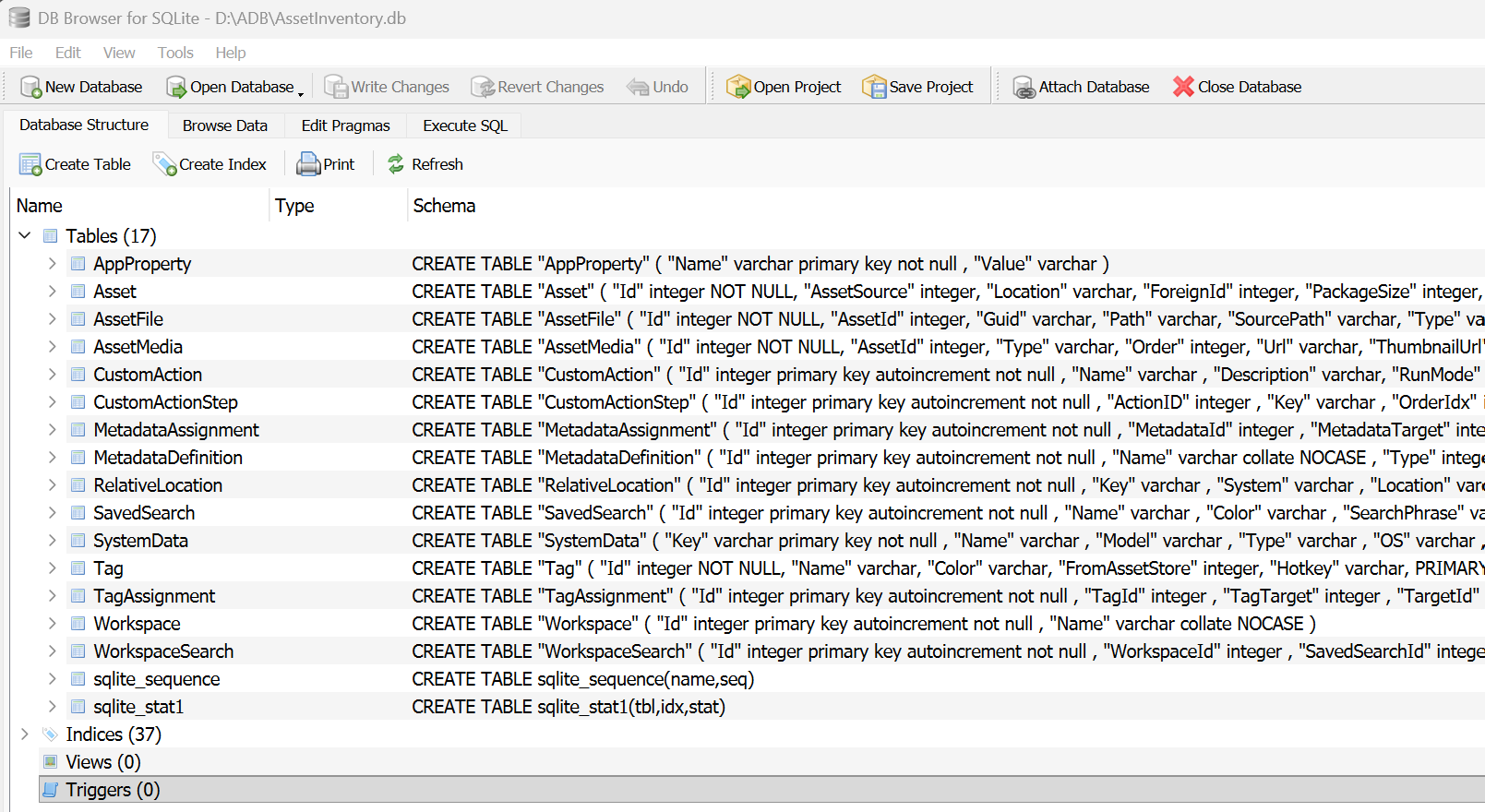1485x812 pixels.
Task: Click the Create Table icon
Action: pyautogui.click(x=30, y=164)
